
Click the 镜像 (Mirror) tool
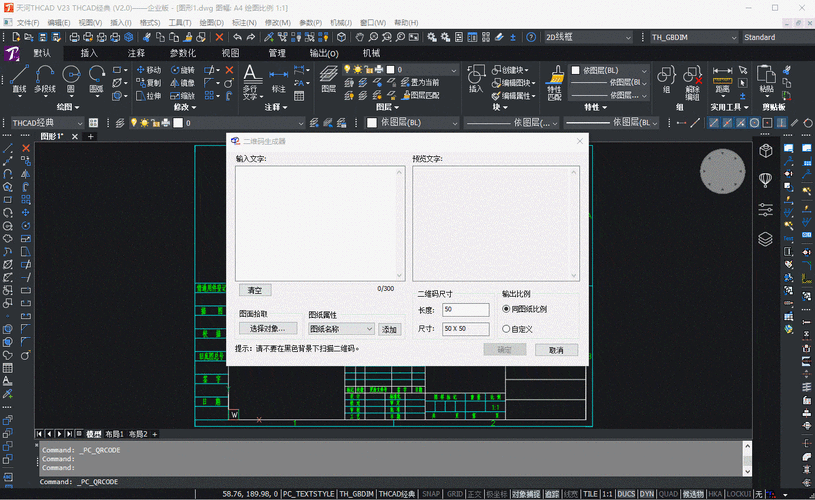182,83
